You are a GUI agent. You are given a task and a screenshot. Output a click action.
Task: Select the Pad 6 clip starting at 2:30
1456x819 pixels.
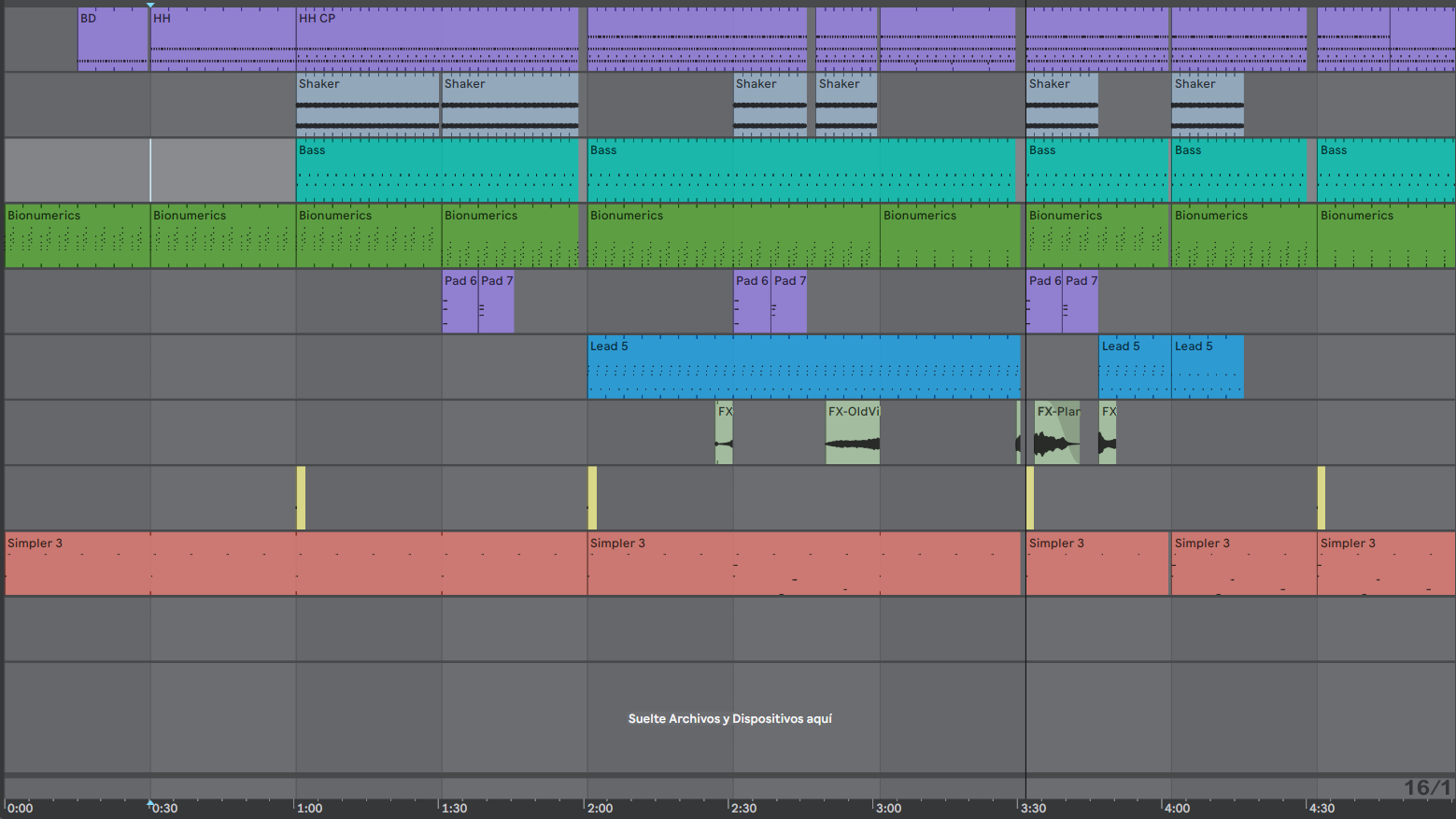tap(752, 303)
